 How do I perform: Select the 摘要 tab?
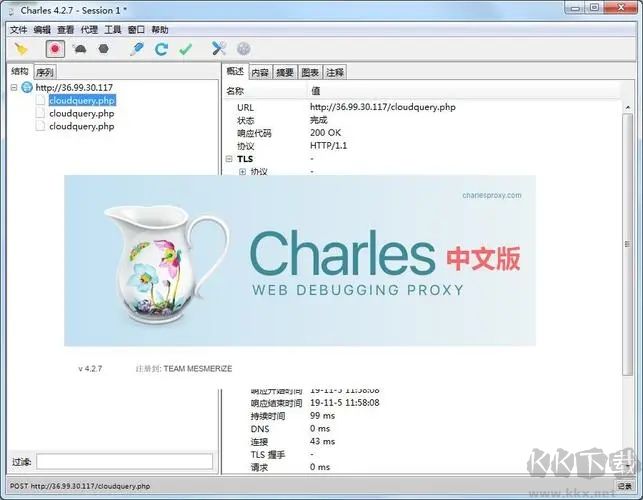[x=285, y=72]
